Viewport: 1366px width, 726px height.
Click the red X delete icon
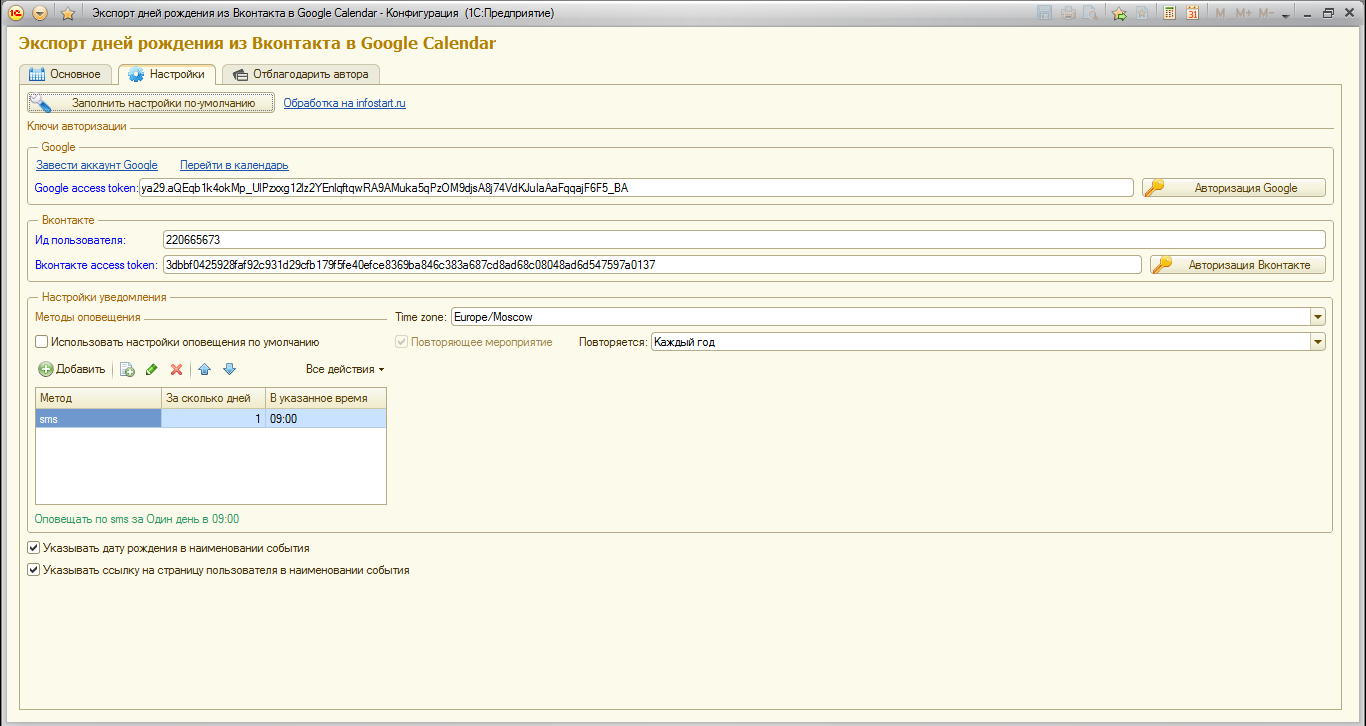click(176, 369)
